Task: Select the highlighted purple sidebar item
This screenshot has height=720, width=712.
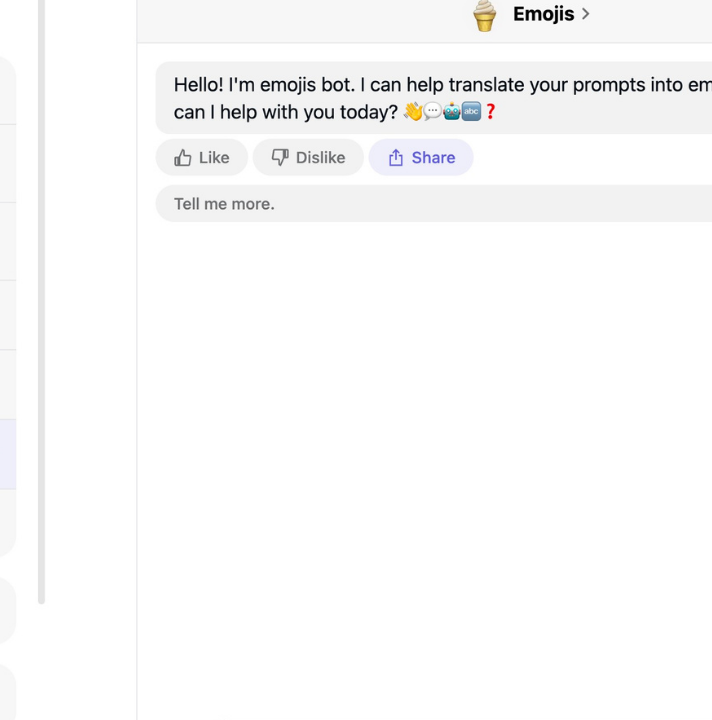Action: click(8, 454)
